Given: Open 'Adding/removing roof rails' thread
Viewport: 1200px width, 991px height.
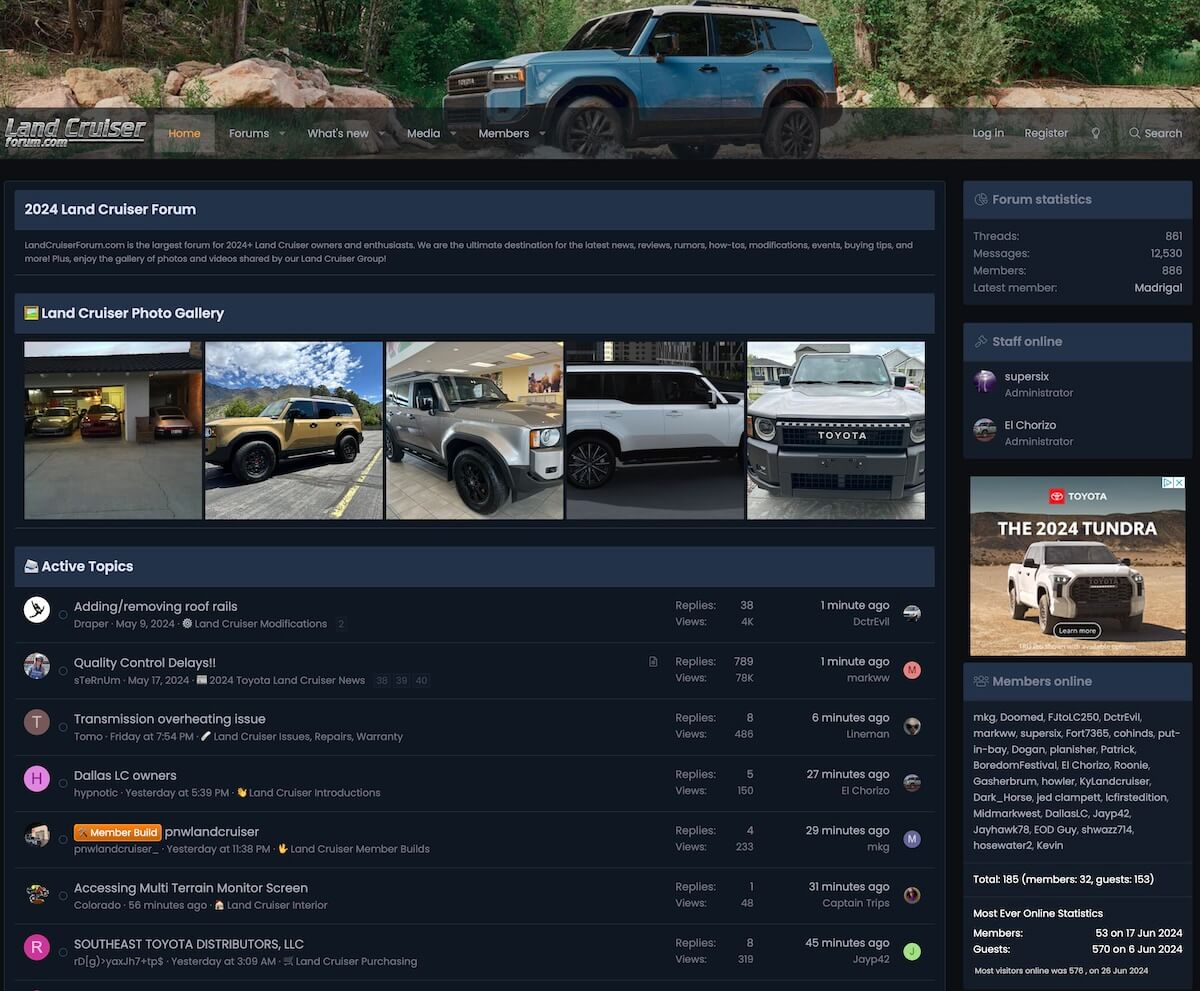Looking at the screenshot, I should (155, 606).
